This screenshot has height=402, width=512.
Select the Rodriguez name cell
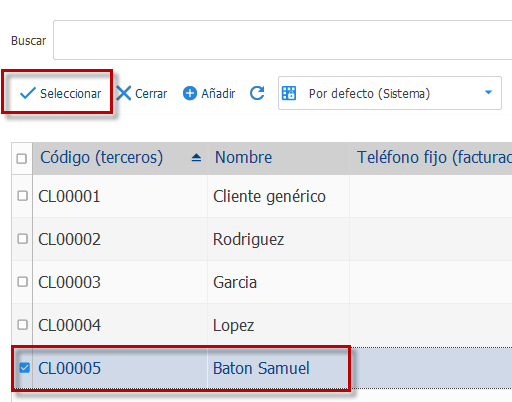click(278, 239)
